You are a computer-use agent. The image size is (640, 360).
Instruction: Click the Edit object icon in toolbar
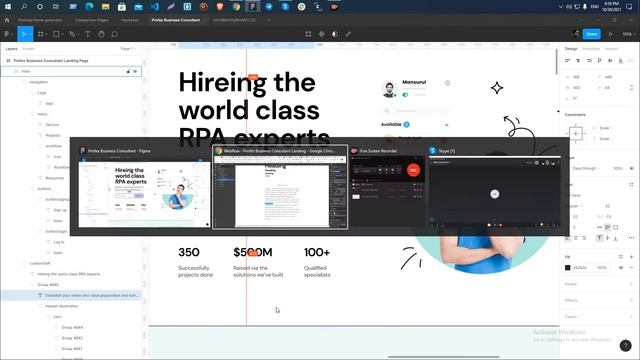308,34
